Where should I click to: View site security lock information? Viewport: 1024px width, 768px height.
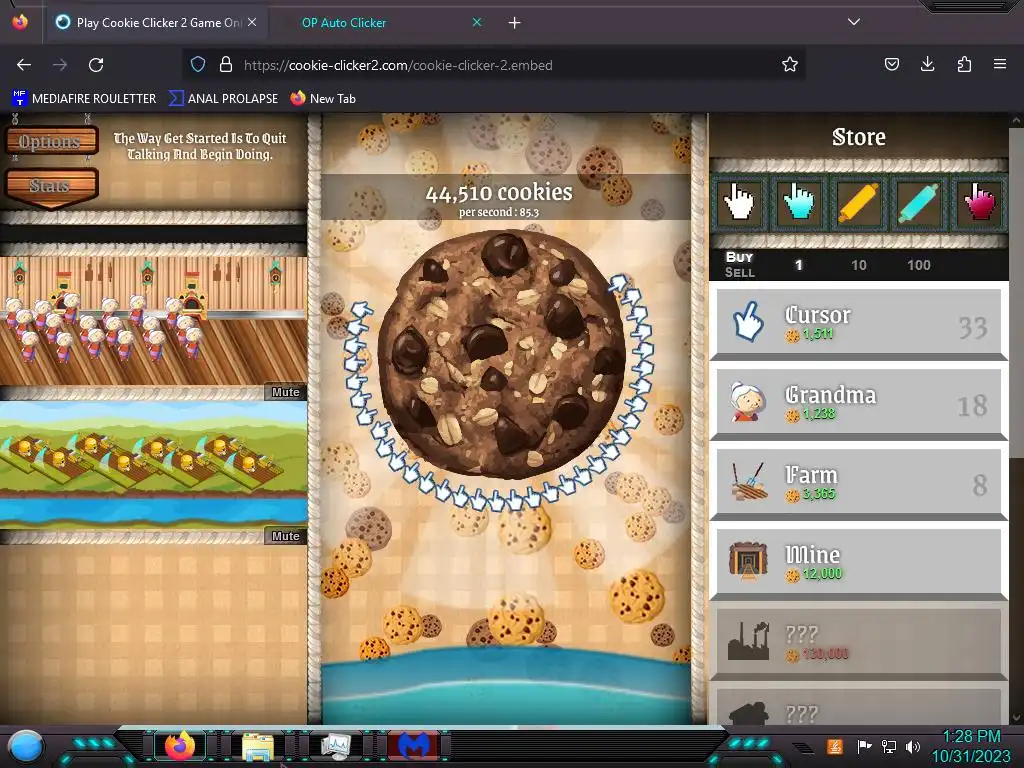pyautogui.click(x=226, y=65)
